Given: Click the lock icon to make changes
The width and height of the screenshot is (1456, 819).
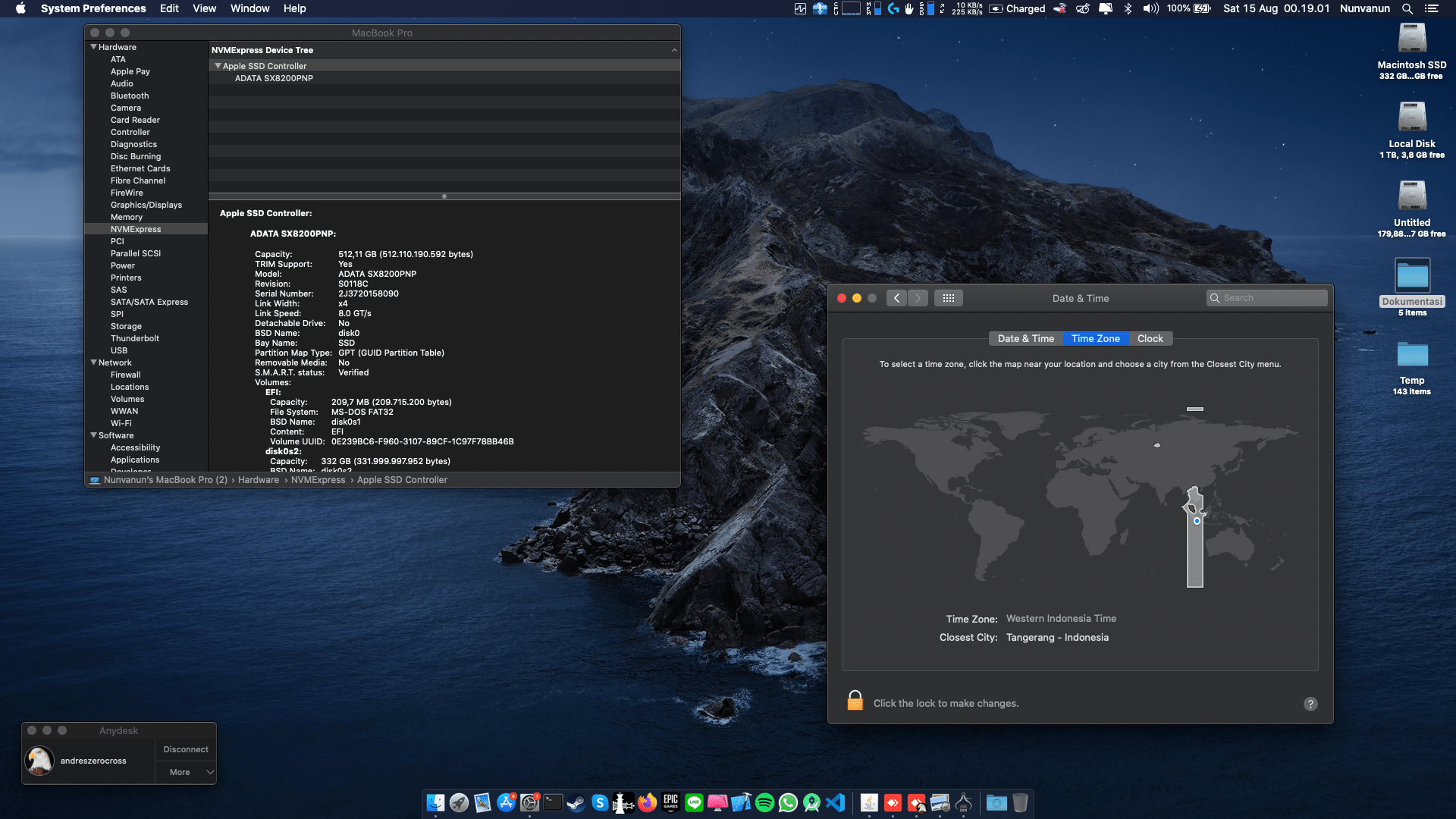Looking at the screenshot, I should 855,701.
